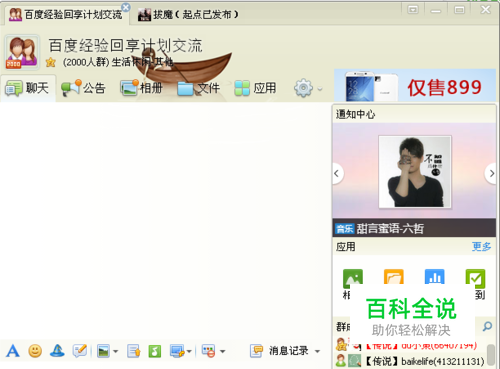The width and height of the screenshot is (500, 369).
Task: Click into the chat message area
Action: (165, 220)
